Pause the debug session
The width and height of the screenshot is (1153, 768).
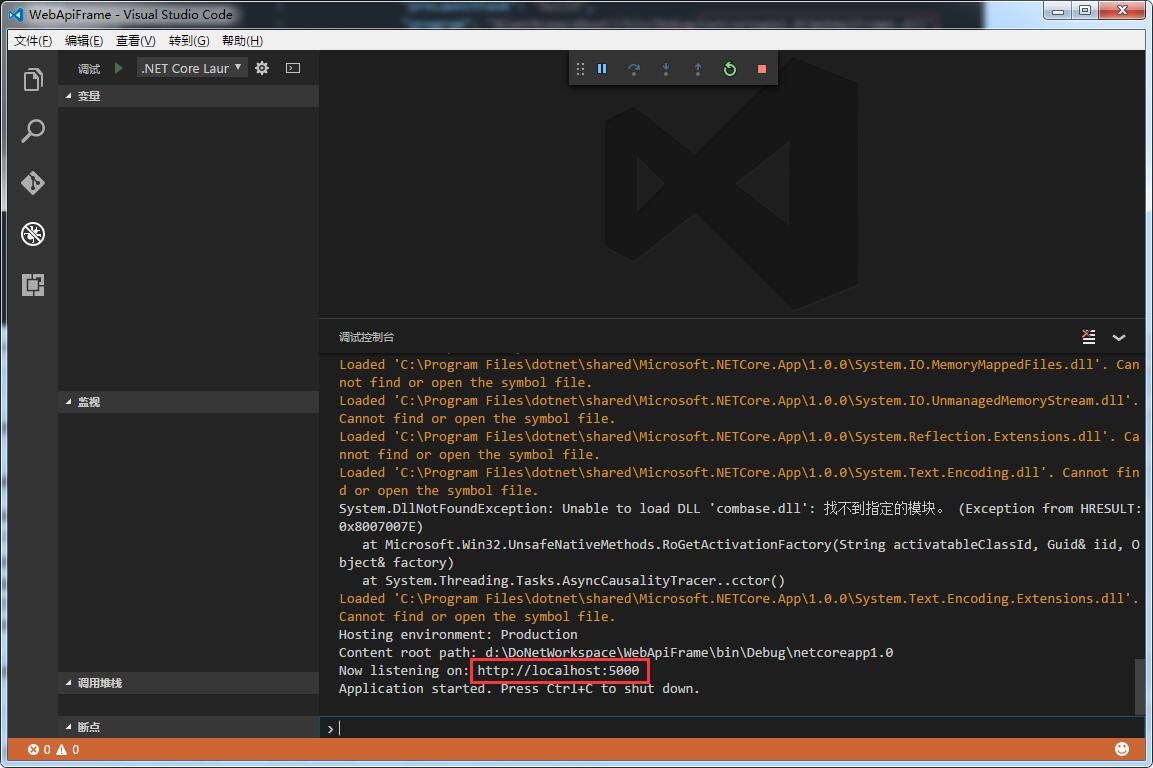coord(602,68)
